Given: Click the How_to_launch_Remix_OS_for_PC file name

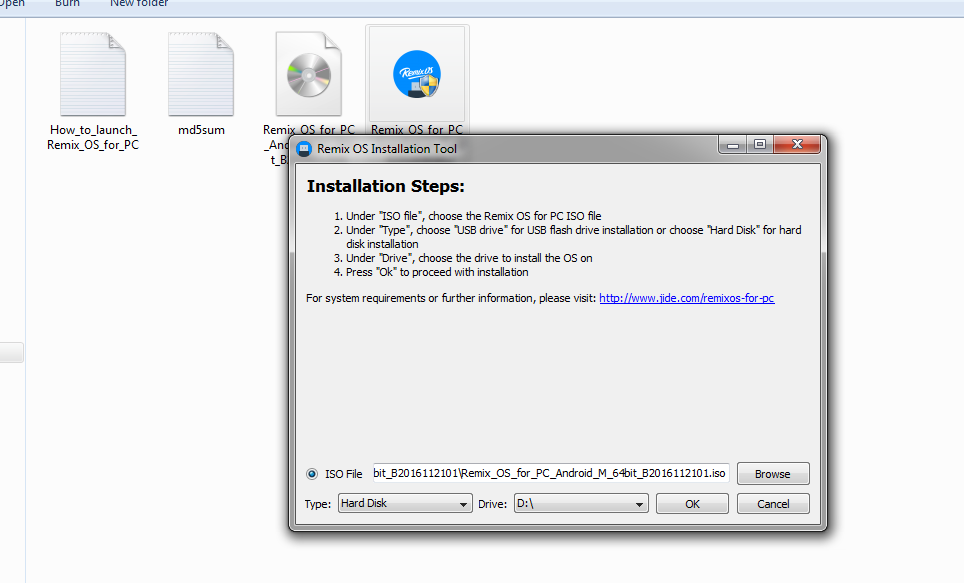Looking at the screenshot, I should pos(93,137).
